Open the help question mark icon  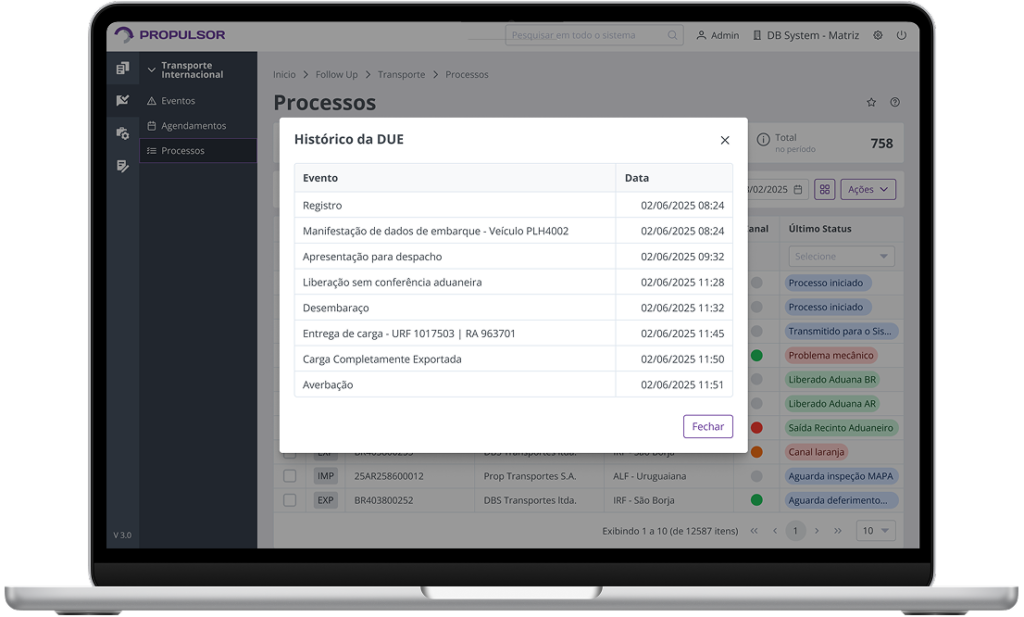point(895,102)
